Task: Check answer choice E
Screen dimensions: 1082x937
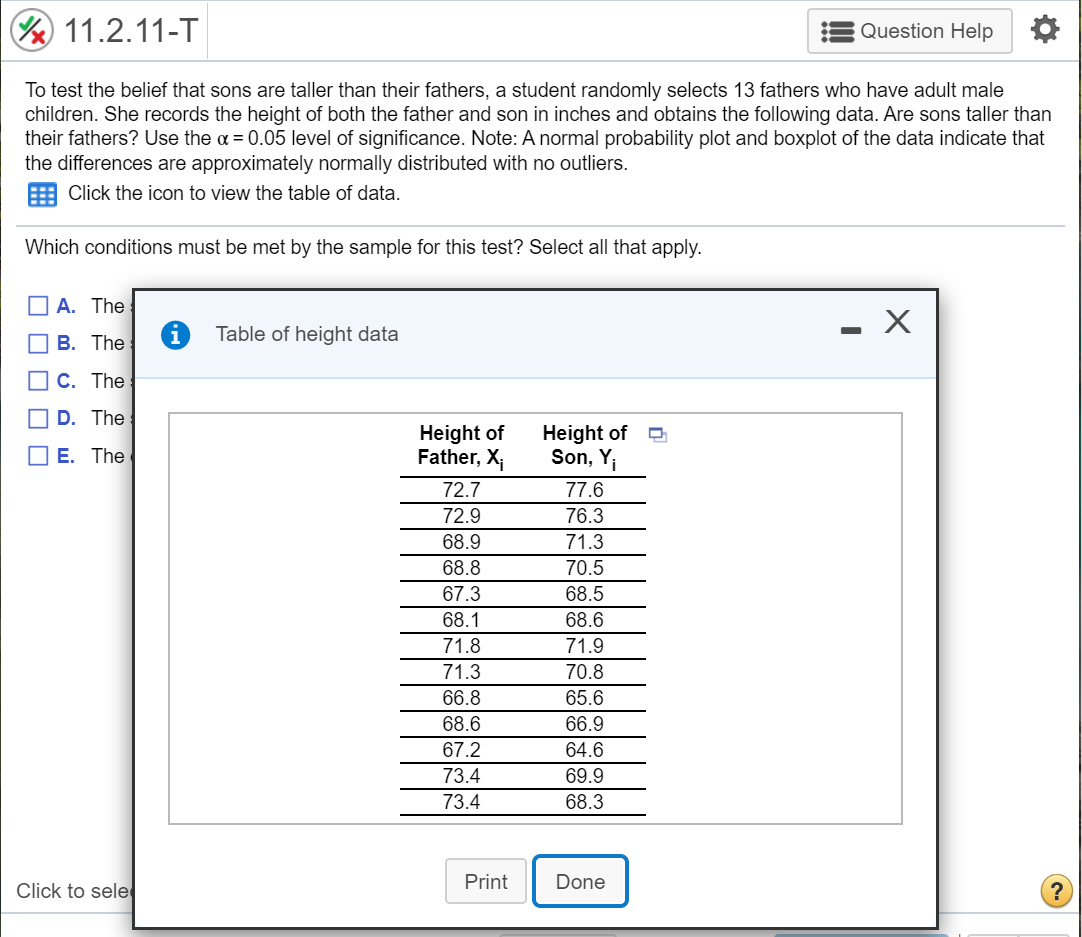Action: pos(38,456)
